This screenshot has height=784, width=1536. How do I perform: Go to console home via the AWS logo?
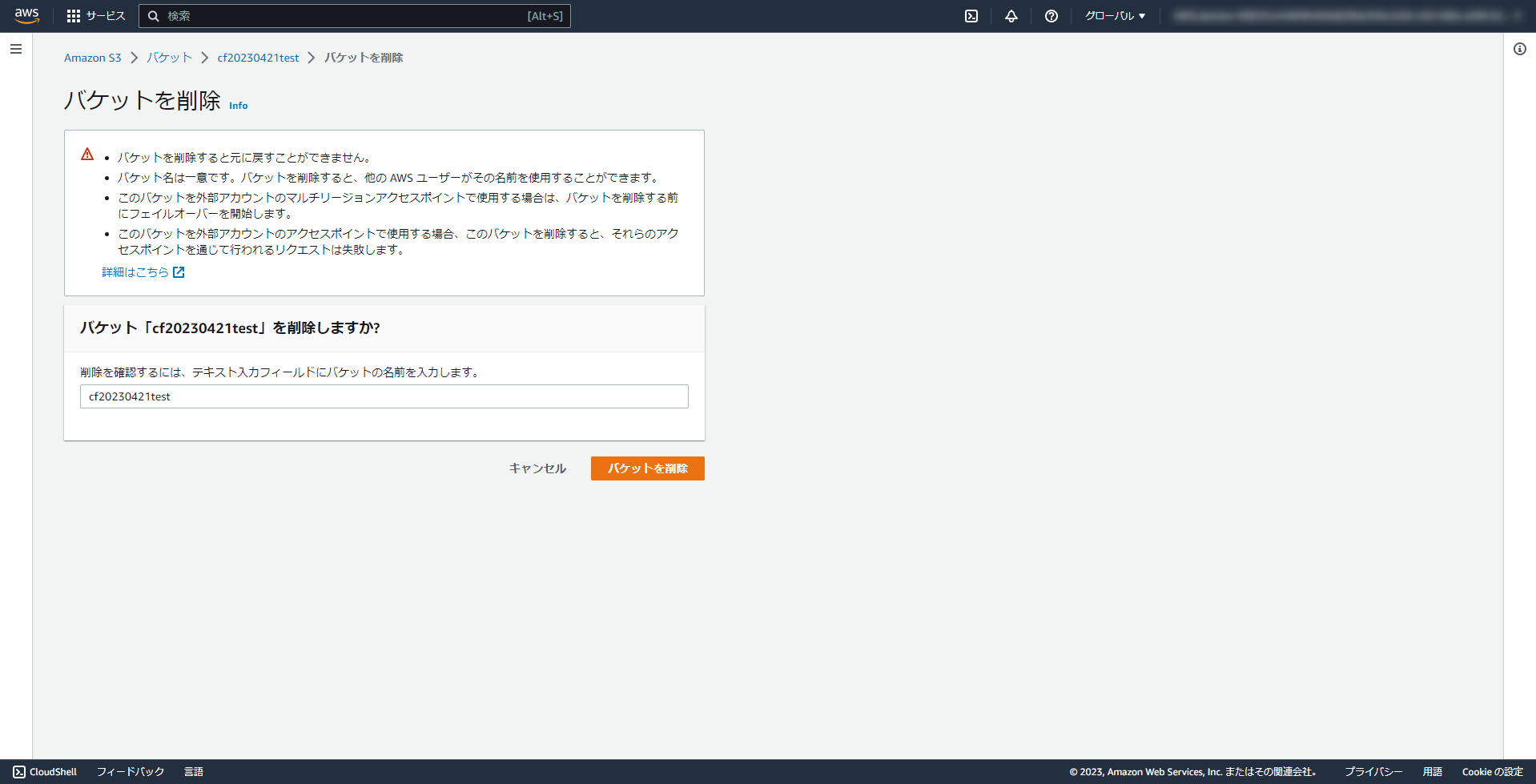point(26,15)
